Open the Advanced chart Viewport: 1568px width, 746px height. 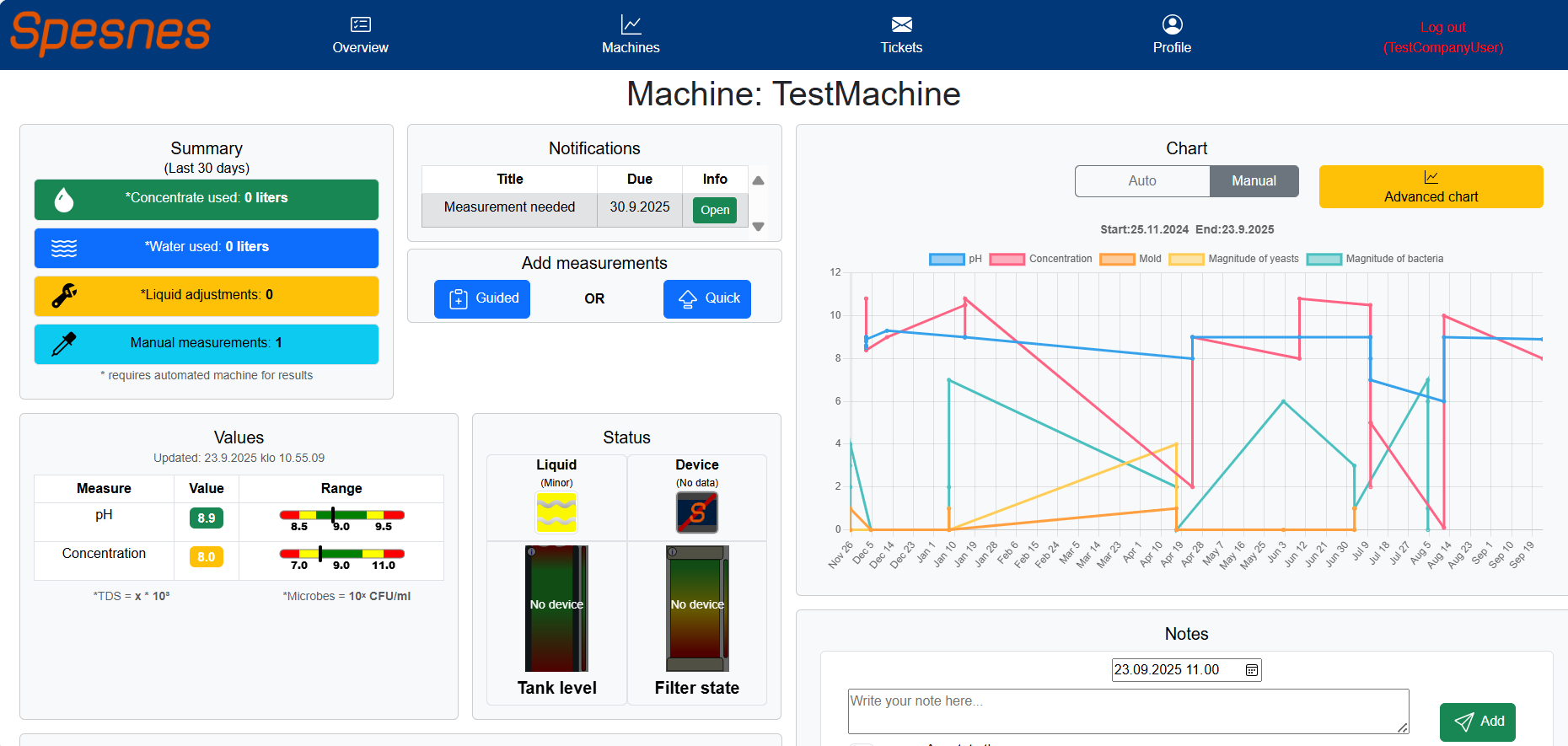1431,186
